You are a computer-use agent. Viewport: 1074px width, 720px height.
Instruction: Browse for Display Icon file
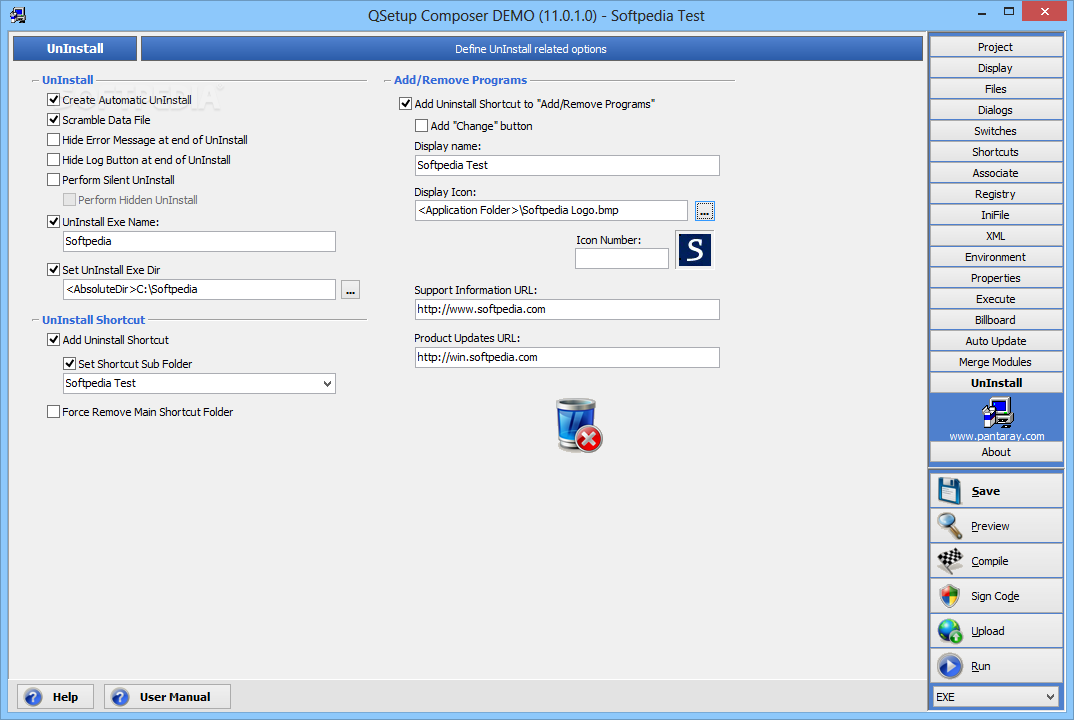tap(704, 211)
